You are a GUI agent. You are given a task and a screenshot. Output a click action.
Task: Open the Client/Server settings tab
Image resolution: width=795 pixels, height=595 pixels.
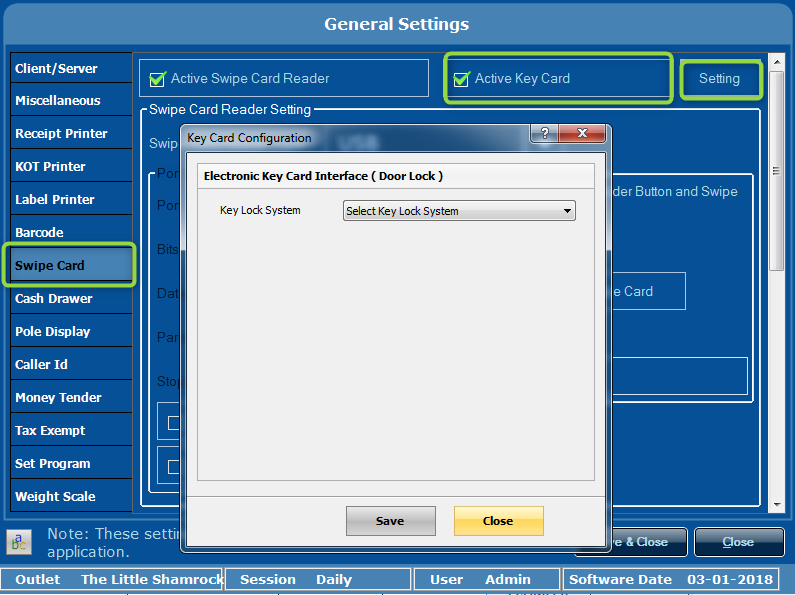pyautogui.click(x=71, y=68)
